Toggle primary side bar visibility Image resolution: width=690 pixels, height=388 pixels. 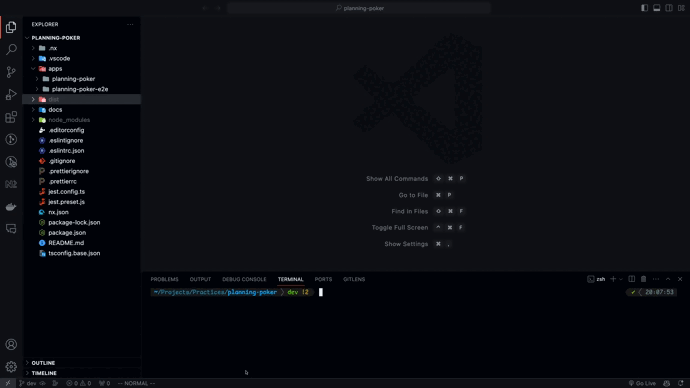(x=644, y=8)
